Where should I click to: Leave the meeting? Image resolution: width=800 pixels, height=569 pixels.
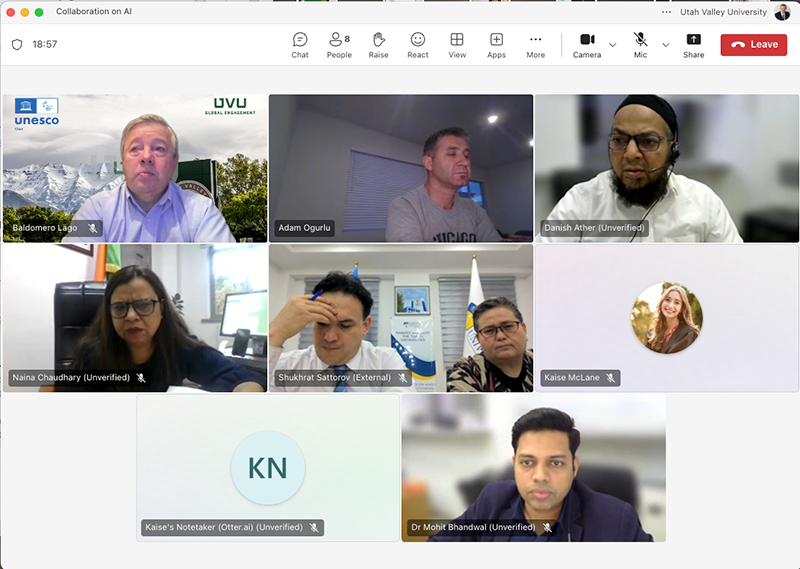click(x=753, y=45)
